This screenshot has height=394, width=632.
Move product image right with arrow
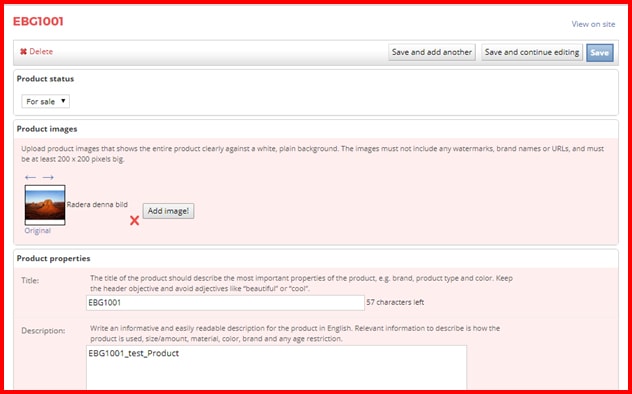48,177
